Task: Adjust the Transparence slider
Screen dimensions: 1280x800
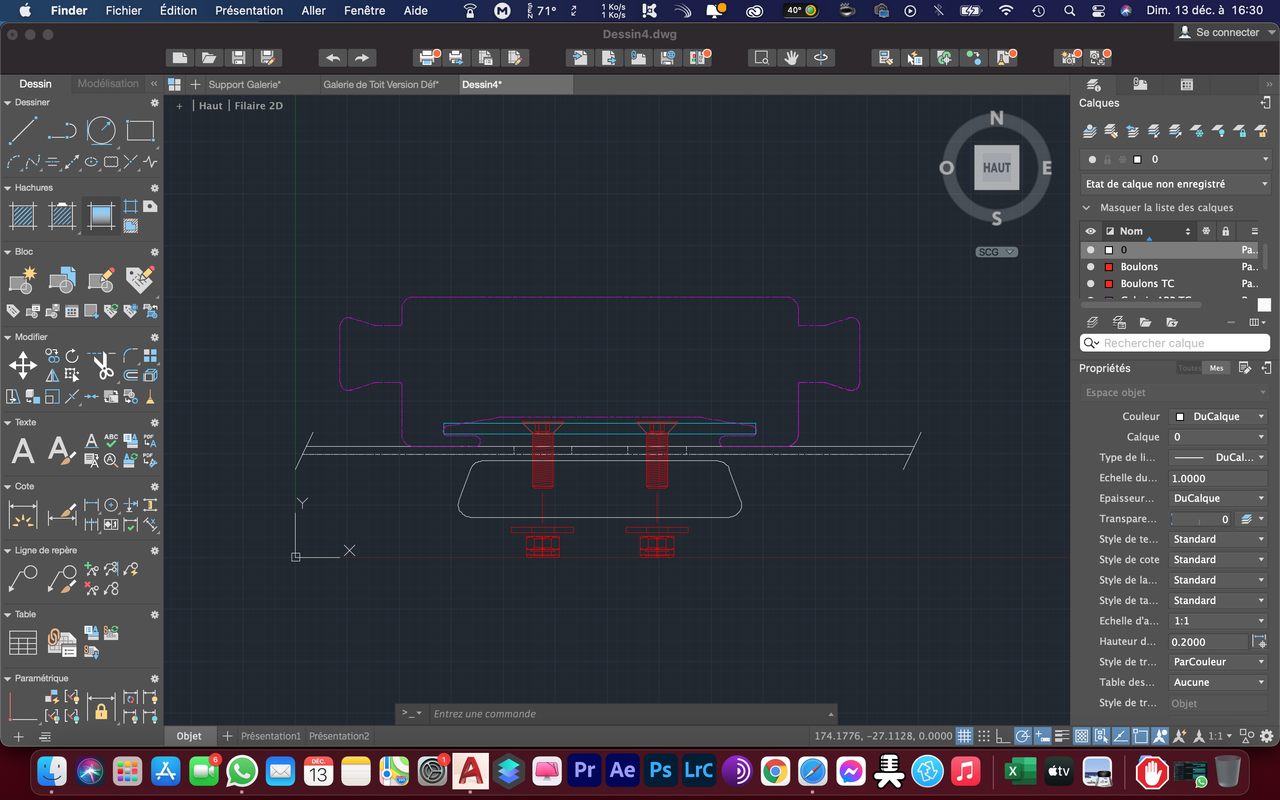Action: click(x=1200, y=519)
